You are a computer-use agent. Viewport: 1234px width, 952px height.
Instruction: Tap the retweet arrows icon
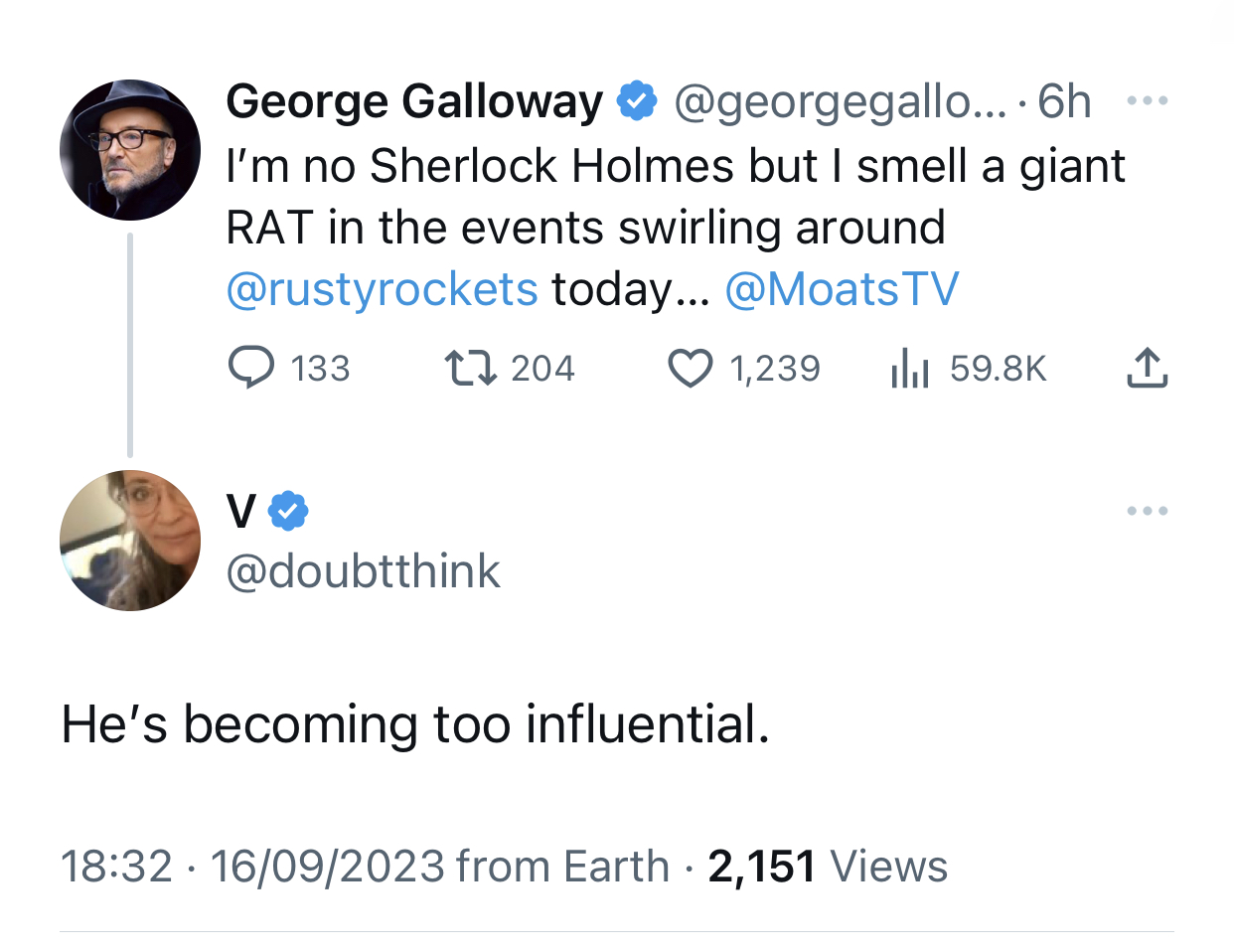click(x=470, y=368)
